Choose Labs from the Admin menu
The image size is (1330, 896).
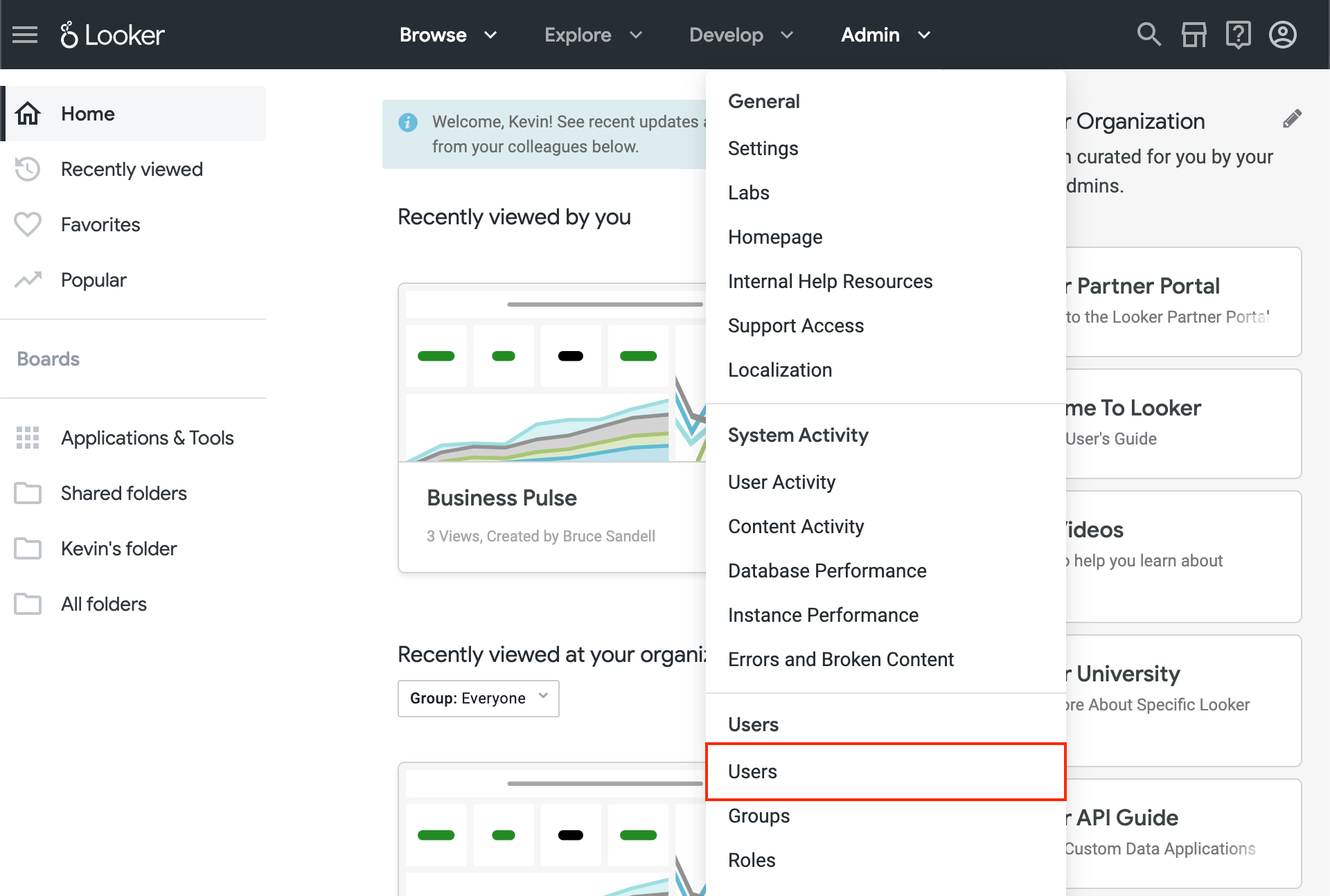coord(748,192)
